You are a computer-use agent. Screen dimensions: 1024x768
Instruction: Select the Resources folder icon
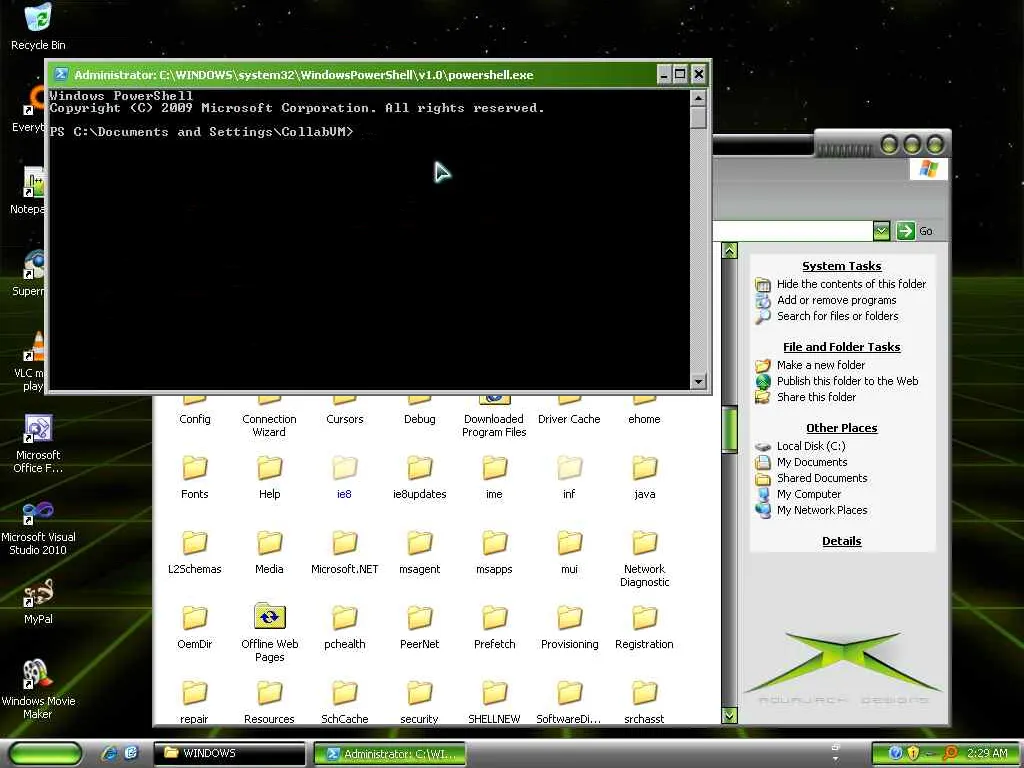[x=269, y=693]
